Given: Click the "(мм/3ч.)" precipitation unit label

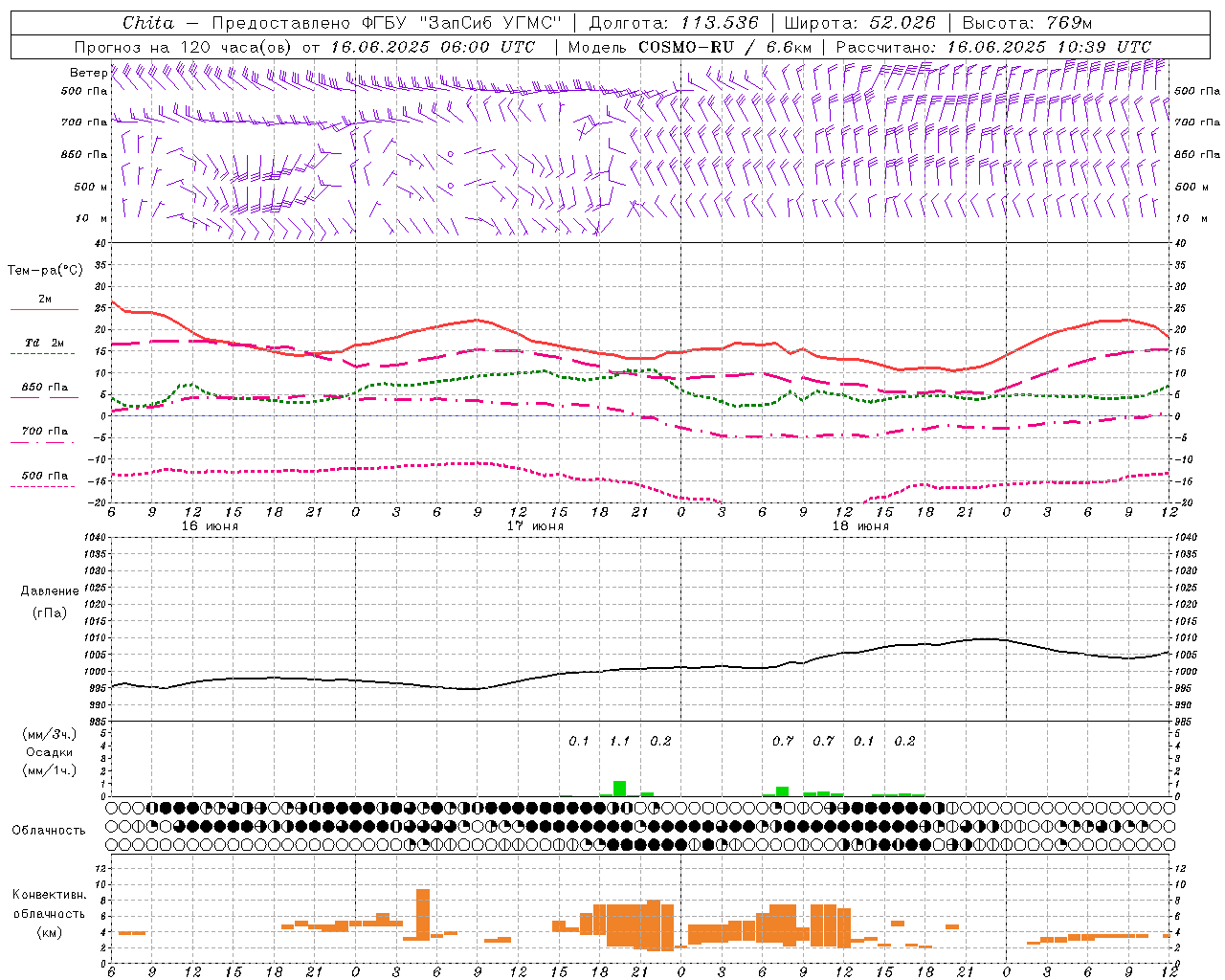Looking at the screenshot, I should pyautogui.click(x=50, y=734).
